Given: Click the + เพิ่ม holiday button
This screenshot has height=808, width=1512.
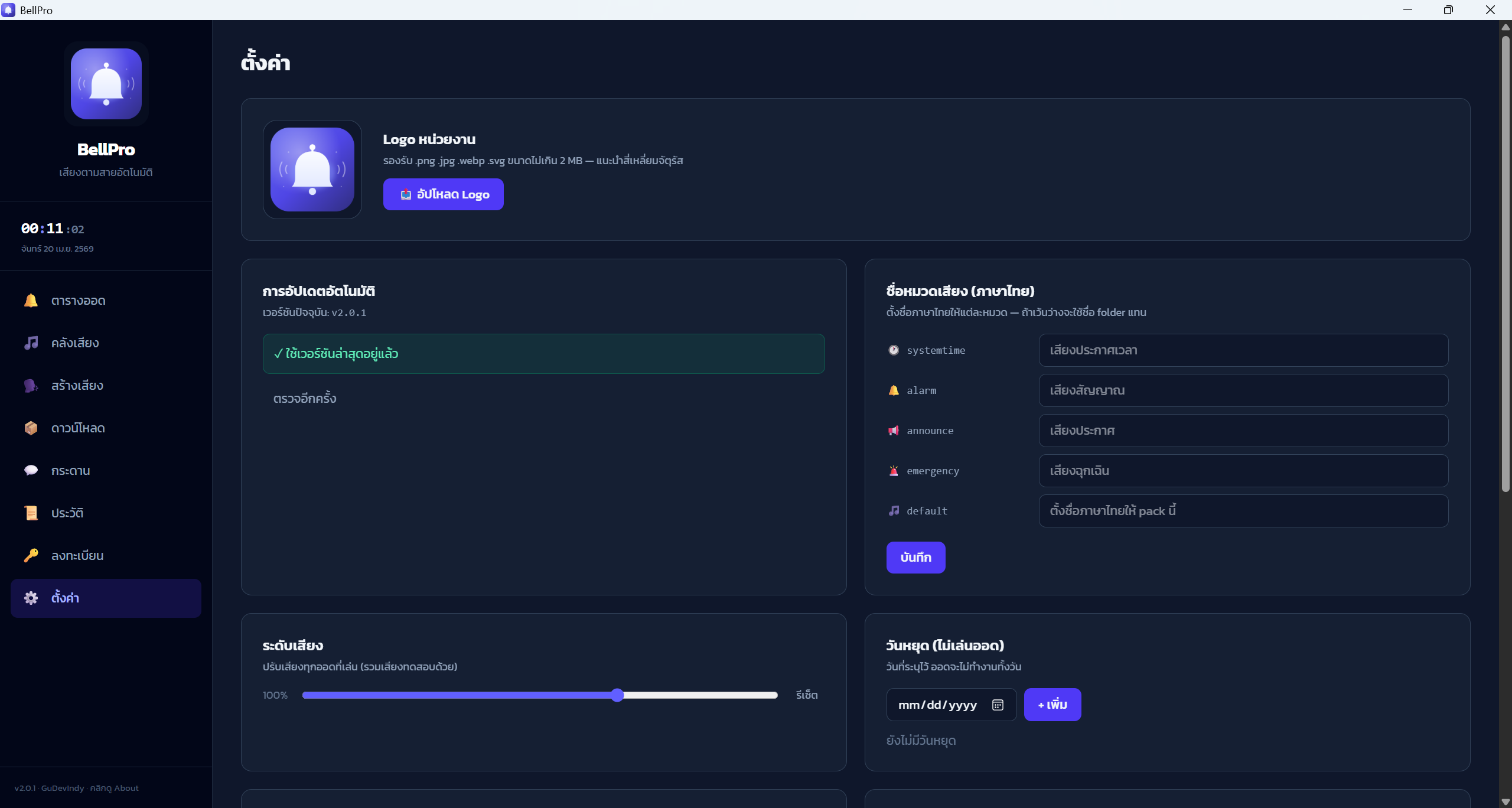Looking at the screenshot, I should (1052, 705).
